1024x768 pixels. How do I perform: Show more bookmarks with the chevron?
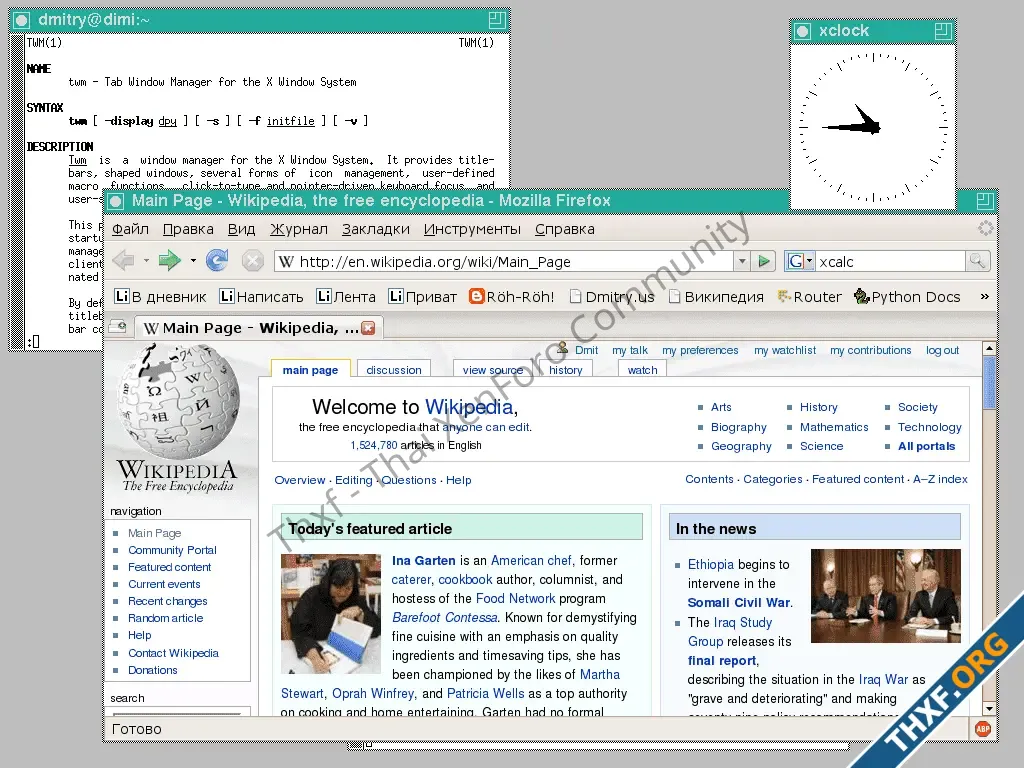(x=984, y=296)
